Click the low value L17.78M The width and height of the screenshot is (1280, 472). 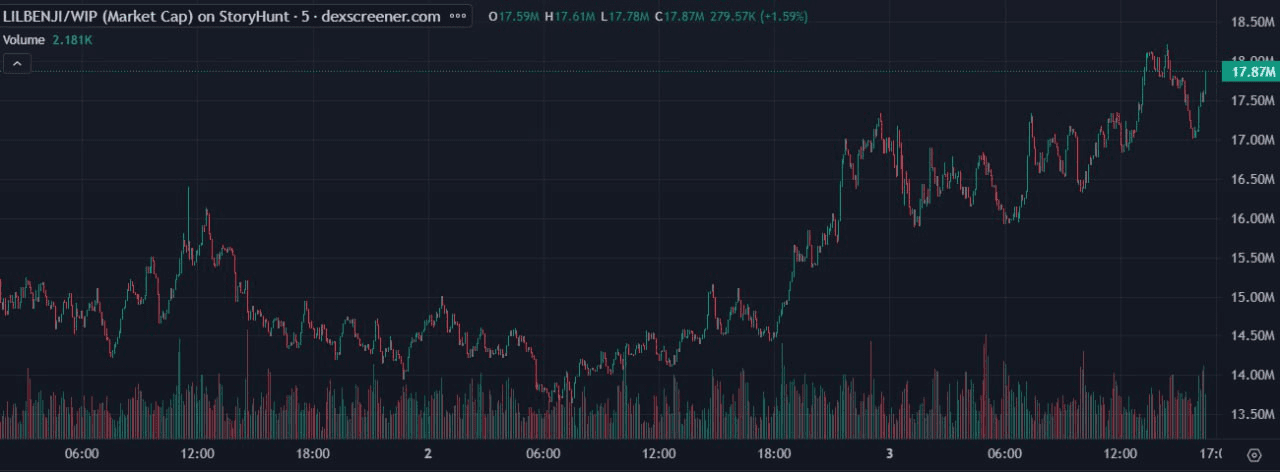[x=624, y=17]
